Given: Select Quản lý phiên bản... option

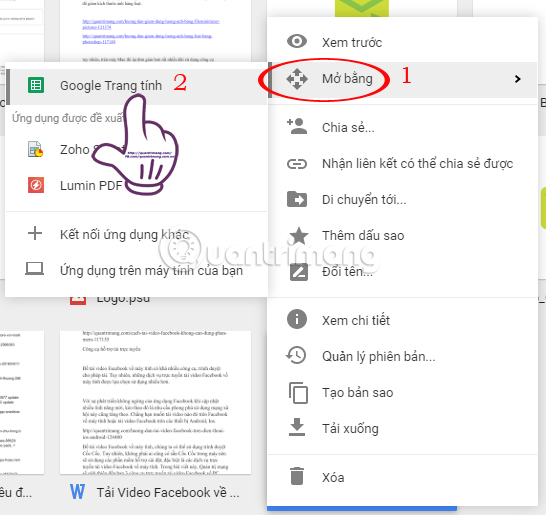Looking at the screenshot, I should (x=403, y=356).
